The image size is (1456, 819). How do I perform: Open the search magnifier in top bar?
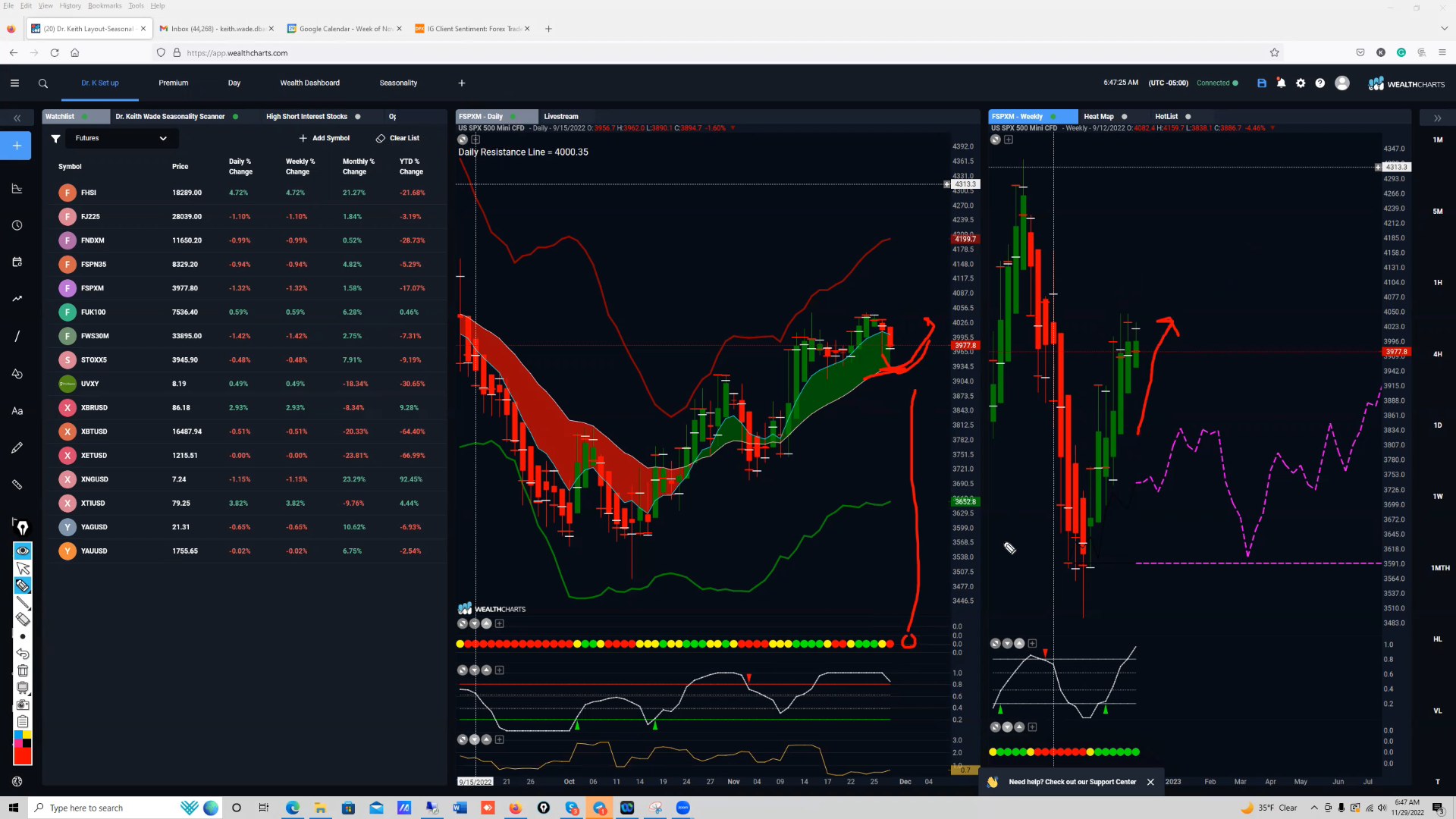point(43,83)
